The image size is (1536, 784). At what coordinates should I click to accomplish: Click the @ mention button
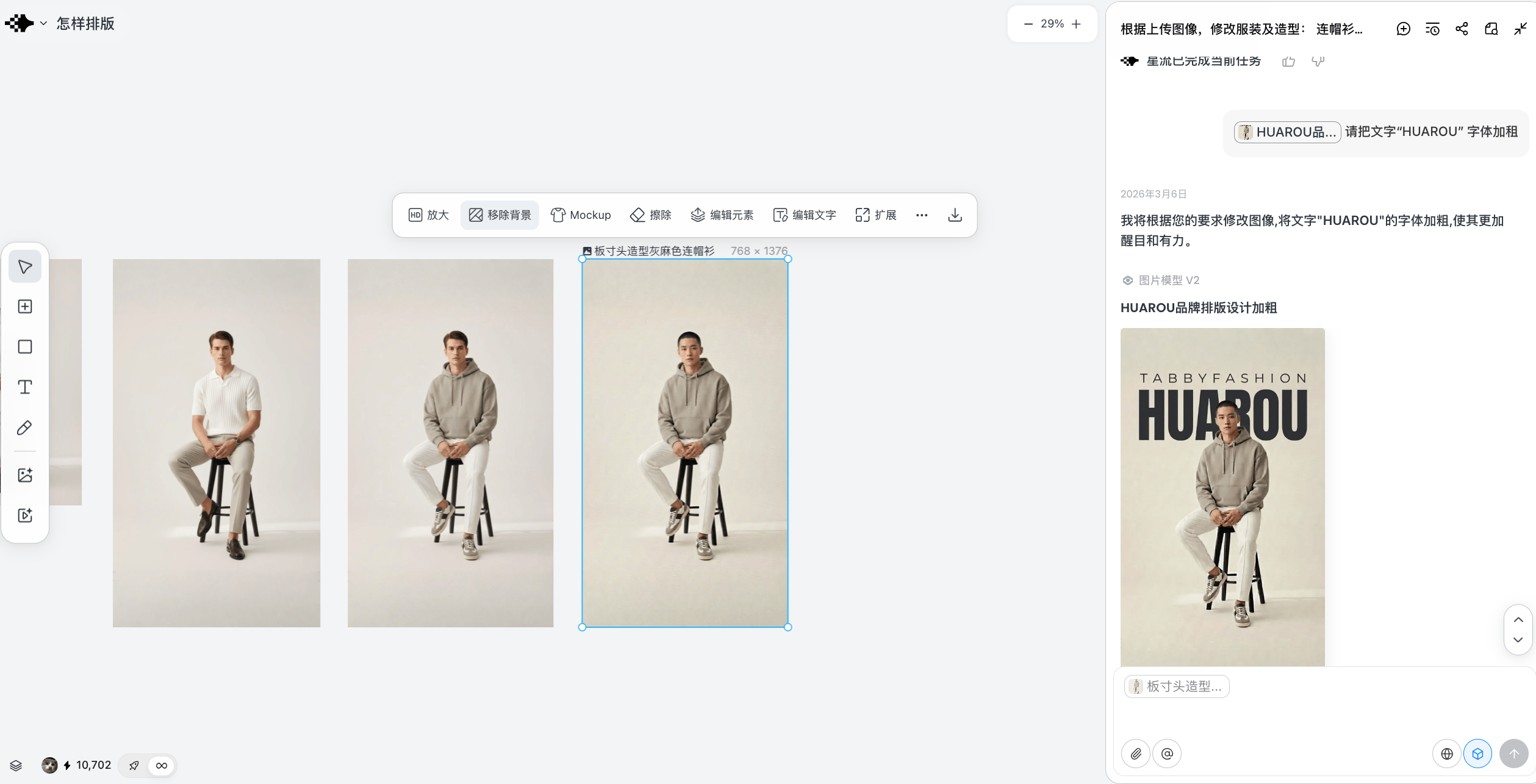point(1167,754)
